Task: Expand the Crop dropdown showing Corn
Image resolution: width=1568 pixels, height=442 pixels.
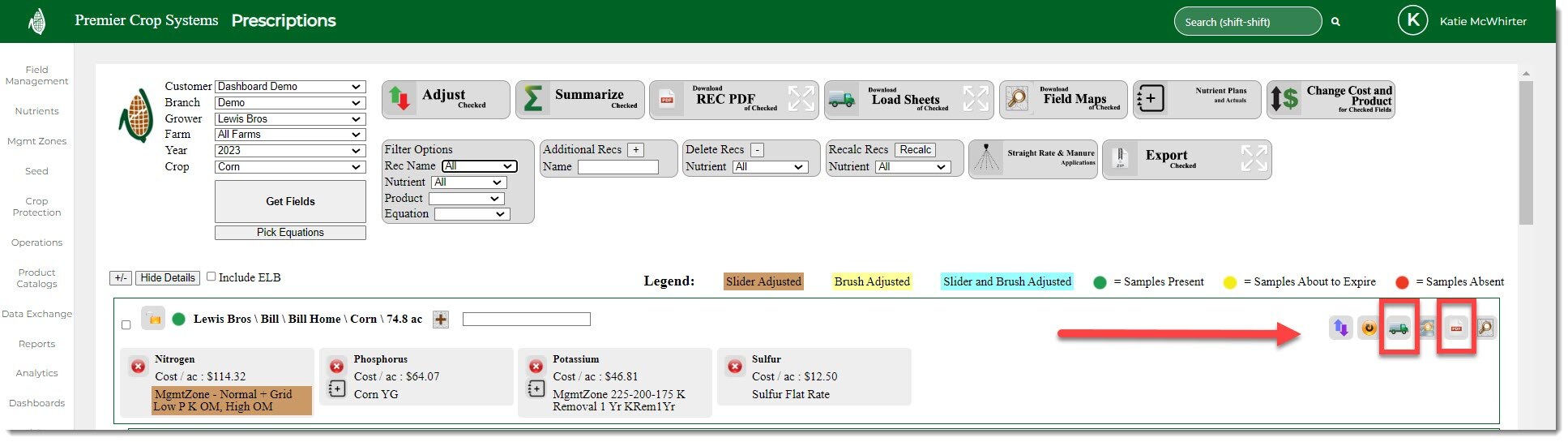Action: pos(289,167)
